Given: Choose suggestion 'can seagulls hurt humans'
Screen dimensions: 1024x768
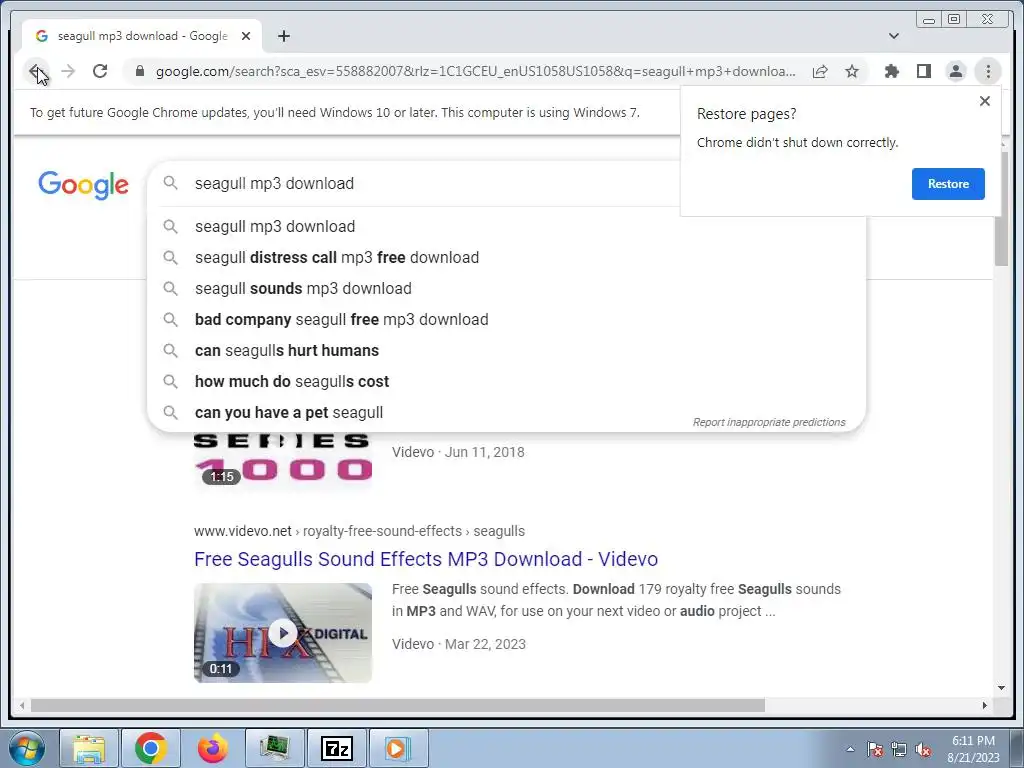Looking at the screenshot, I should pos(507,351).
